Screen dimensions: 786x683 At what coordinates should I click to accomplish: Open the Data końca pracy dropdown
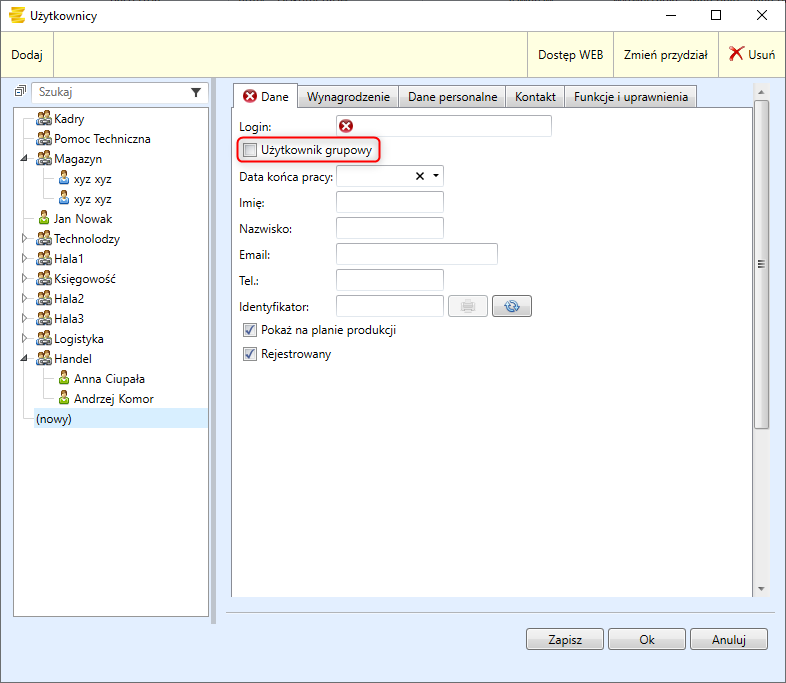(x=436, y=176)
